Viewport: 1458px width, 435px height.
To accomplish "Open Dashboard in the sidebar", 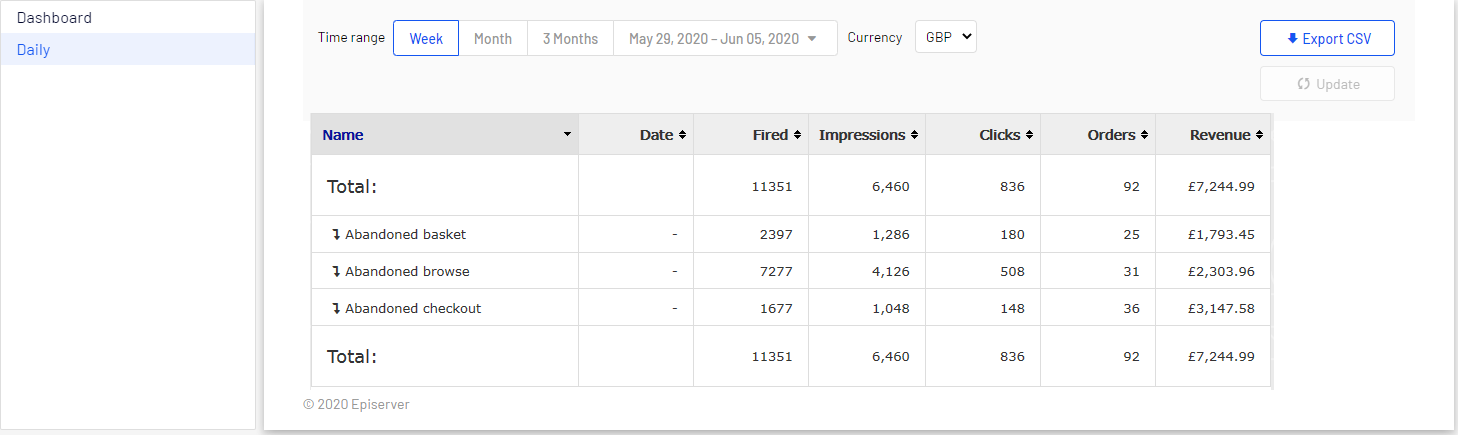I will coord(54,17).
